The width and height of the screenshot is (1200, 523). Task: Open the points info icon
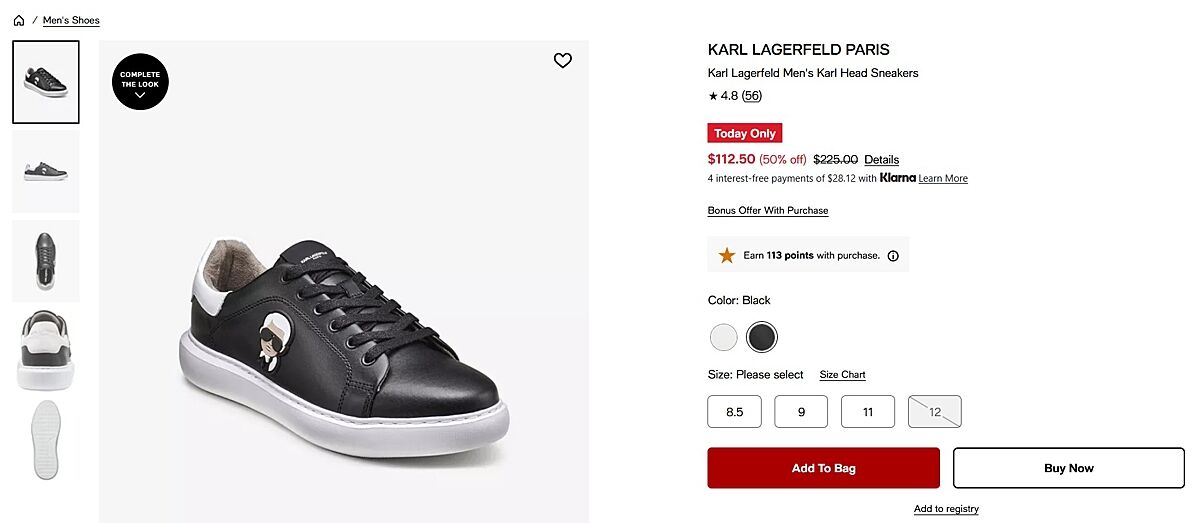[x=893, y=256]
